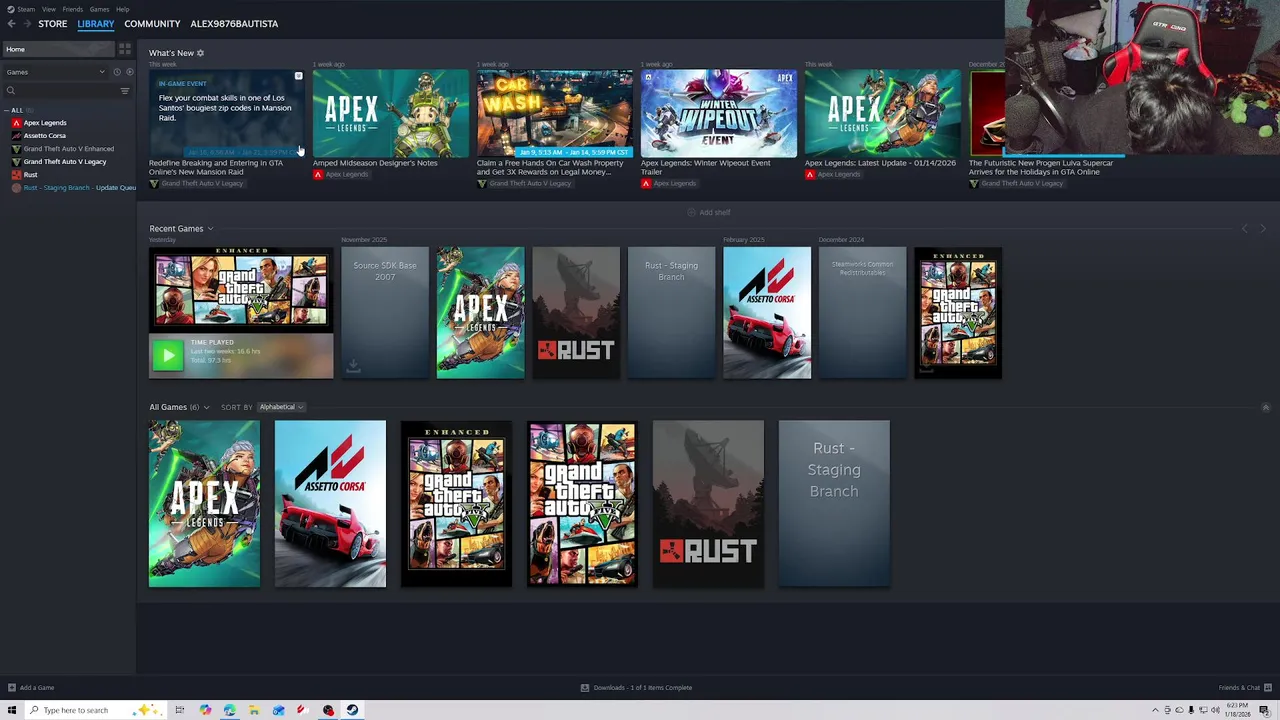Switch to the COMMUNITY tab
Screen dimensions: 1280x720
(152, 24)
